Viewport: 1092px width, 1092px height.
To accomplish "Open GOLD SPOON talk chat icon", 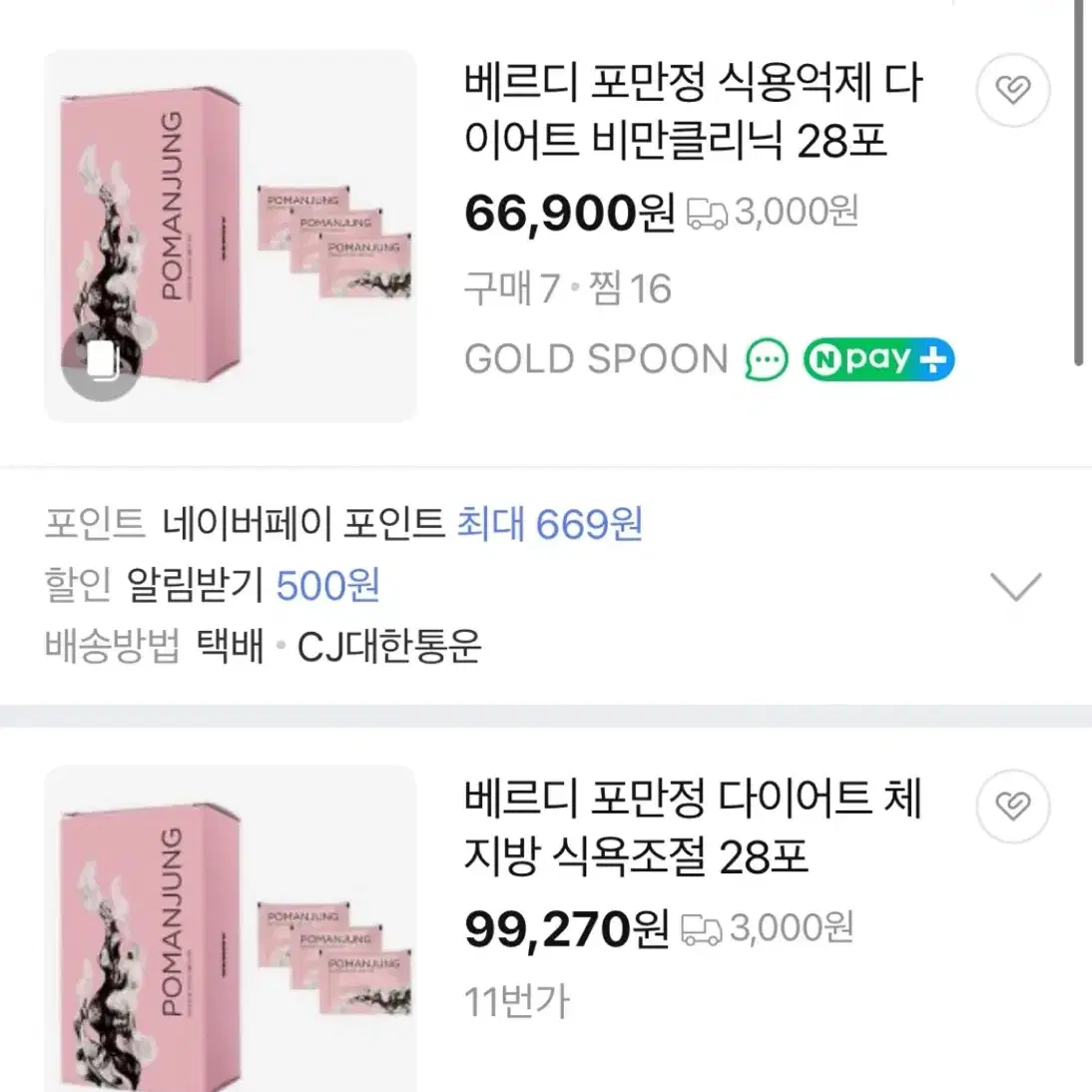I will pyautogui.click(x=766, y=360).
